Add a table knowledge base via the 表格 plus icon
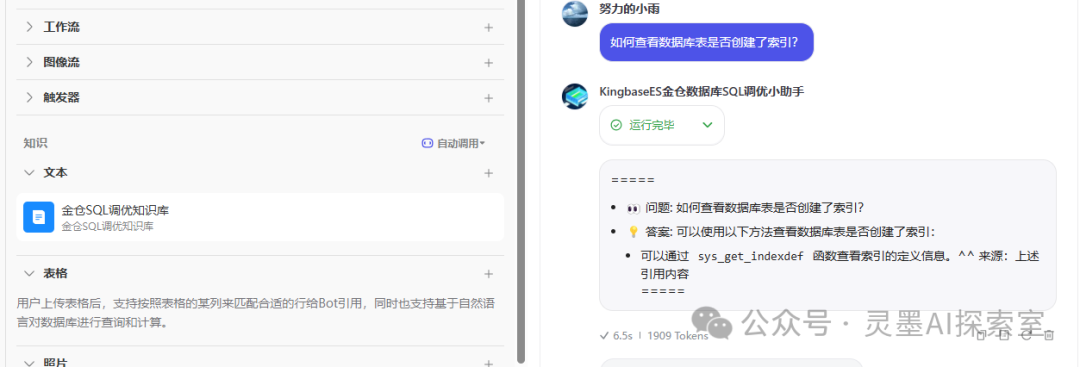This screenshot has width=1080, height=367. coord(488,274)
